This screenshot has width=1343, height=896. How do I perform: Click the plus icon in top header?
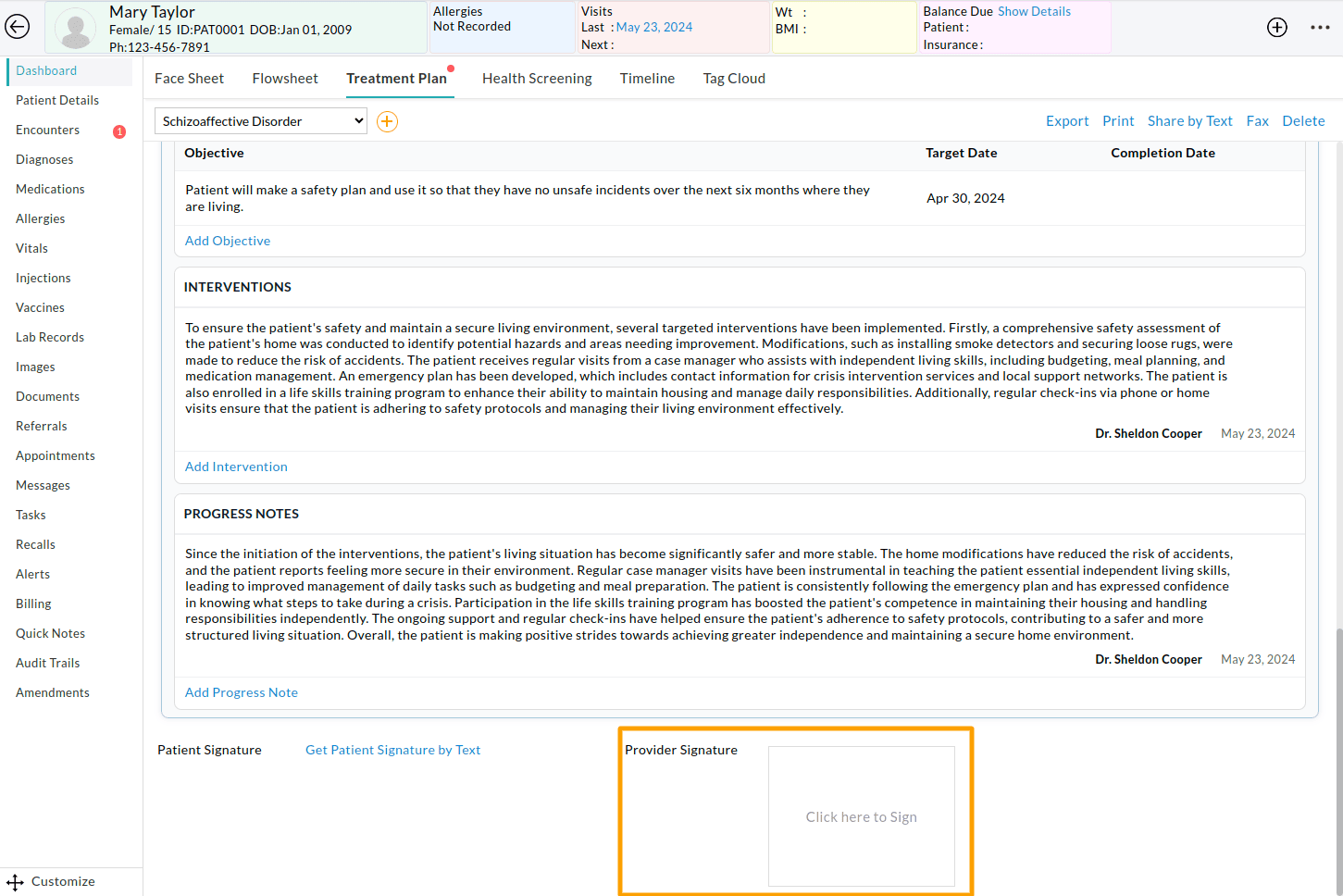tap(1276, 27)
